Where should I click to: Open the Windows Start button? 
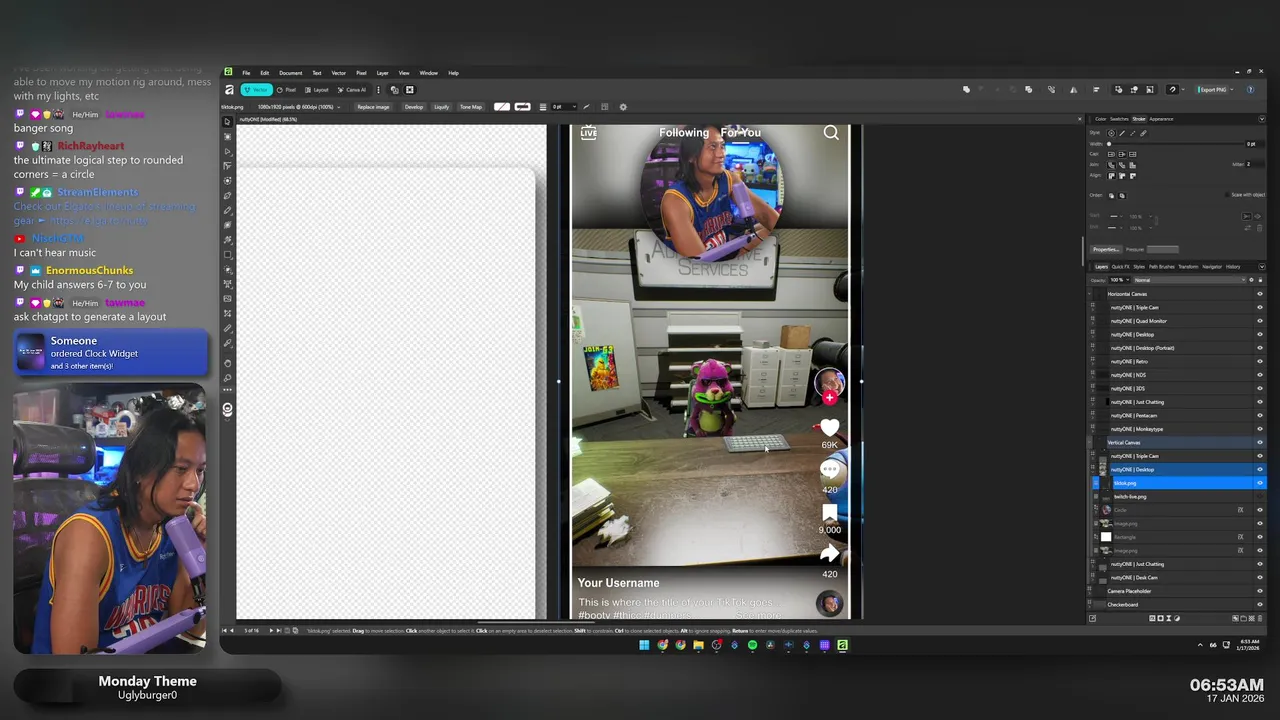(x=645, y=645)
